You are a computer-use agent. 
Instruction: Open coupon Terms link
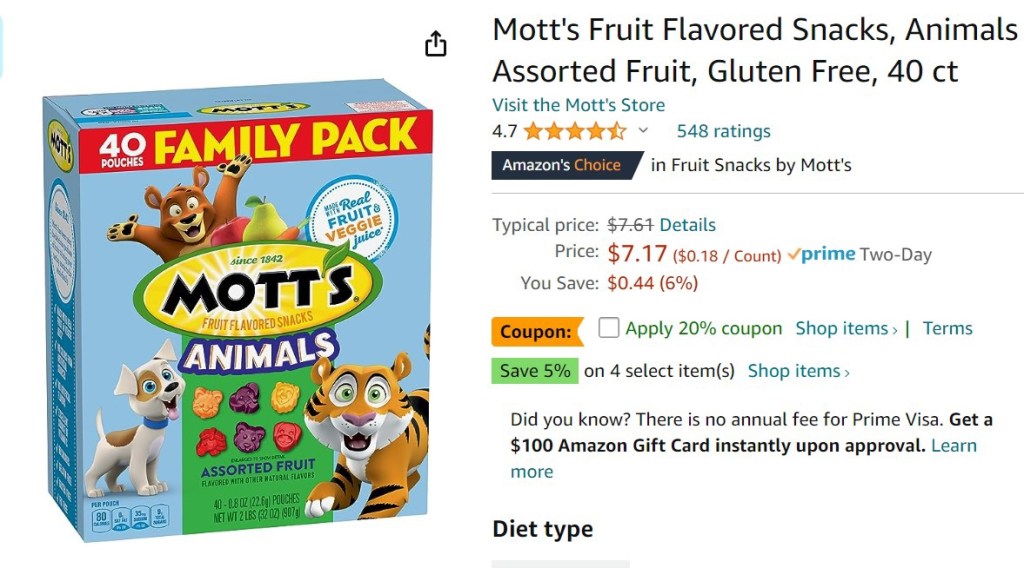click(x=947, y=328)
